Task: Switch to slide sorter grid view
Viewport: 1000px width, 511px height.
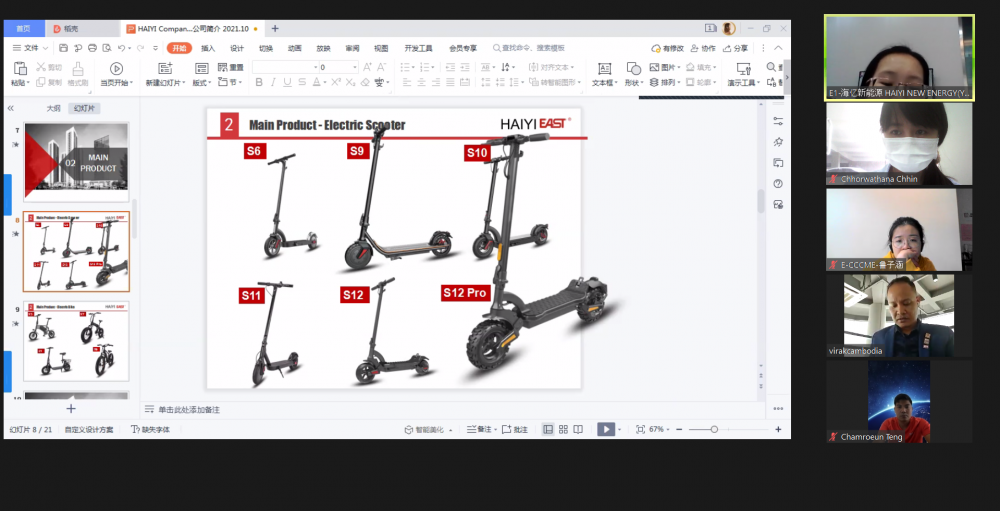Action: 564,429
